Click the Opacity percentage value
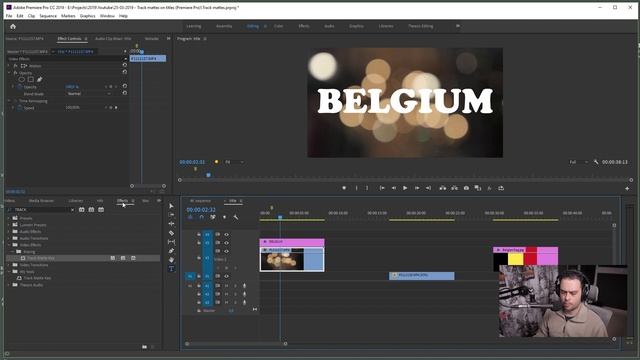Screen dimensions: 640x360 [72, 87]
